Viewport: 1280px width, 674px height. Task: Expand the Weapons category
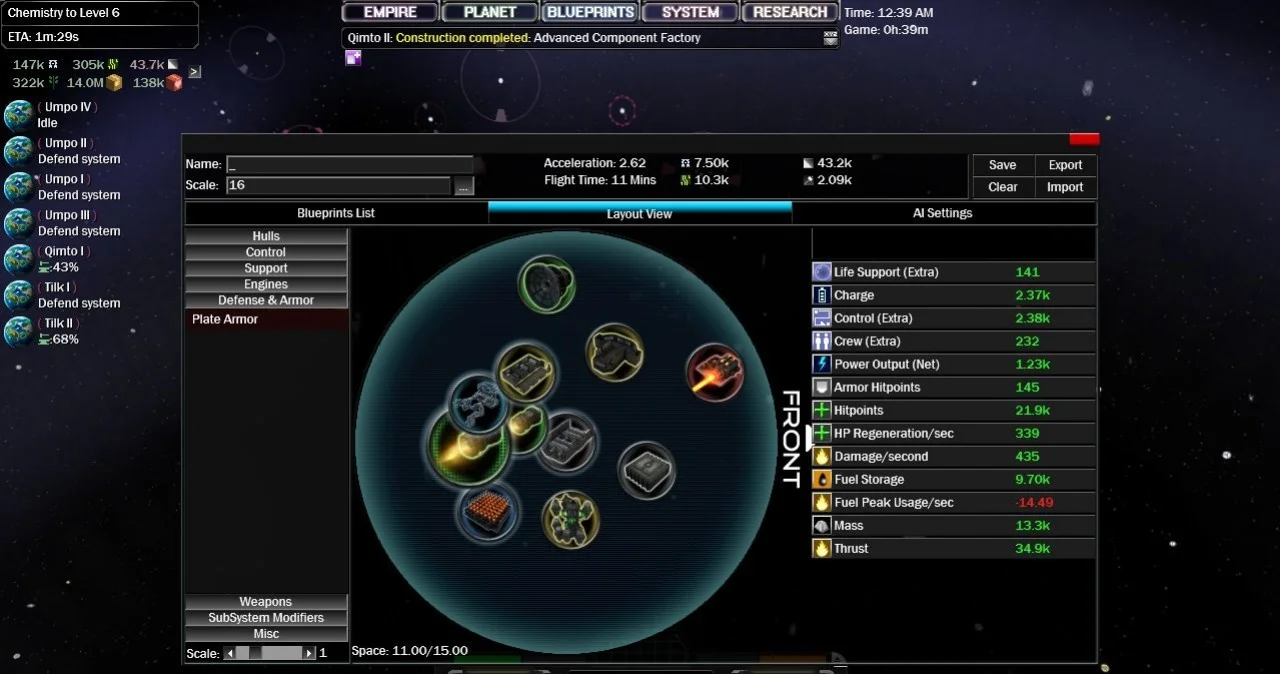pyautogui.click(x=266, y=602)
